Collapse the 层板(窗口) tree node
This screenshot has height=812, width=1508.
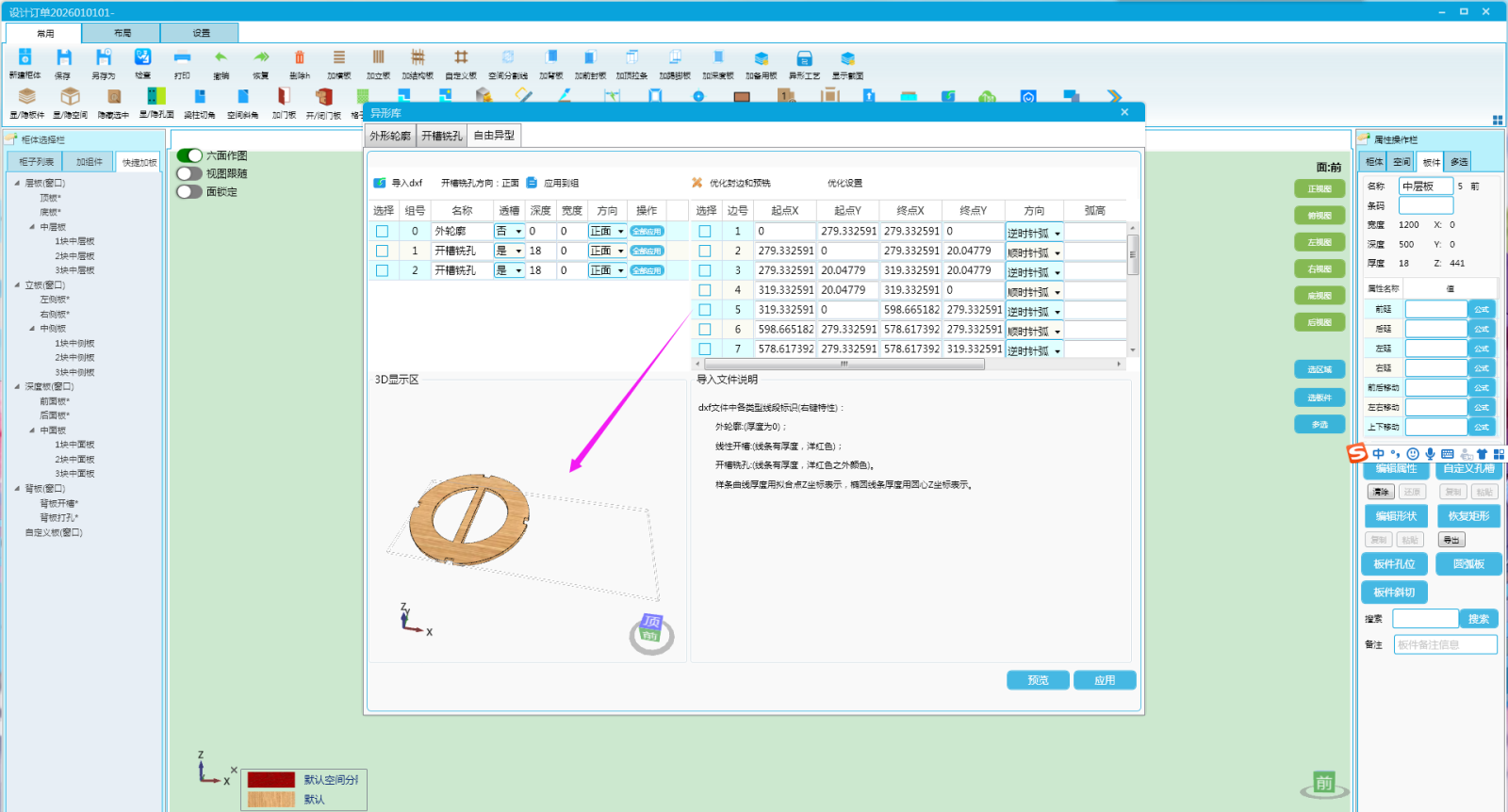pos(17,183)
